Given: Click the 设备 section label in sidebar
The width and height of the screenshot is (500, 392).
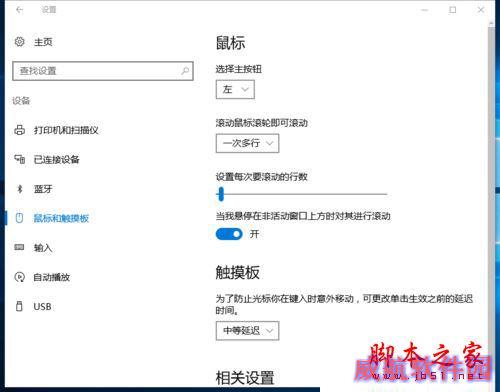Looking at the screenshot, I should pos(21,101).
